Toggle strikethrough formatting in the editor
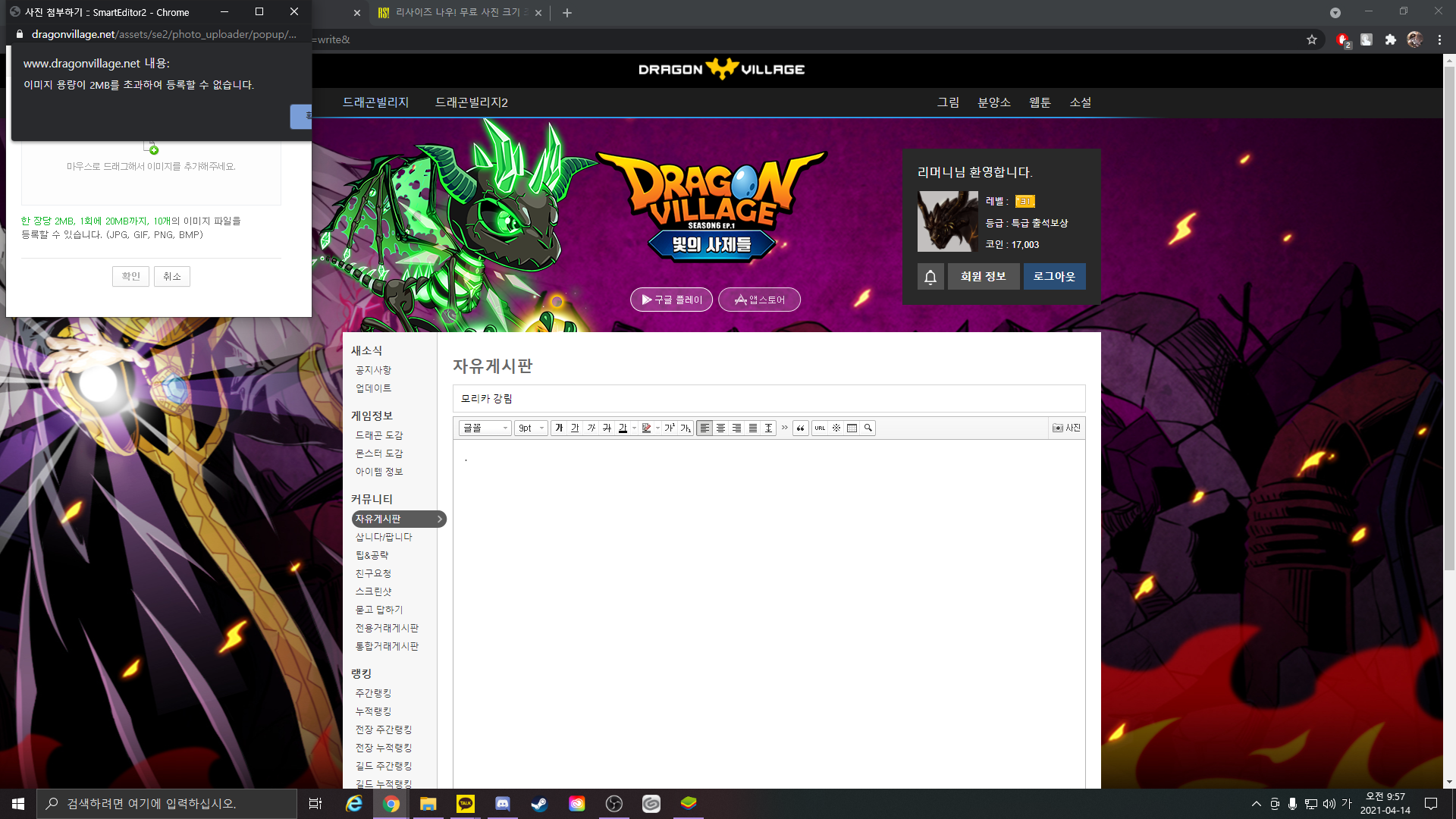This screenshot has width=1456, height=819. [x=607, y=428]
